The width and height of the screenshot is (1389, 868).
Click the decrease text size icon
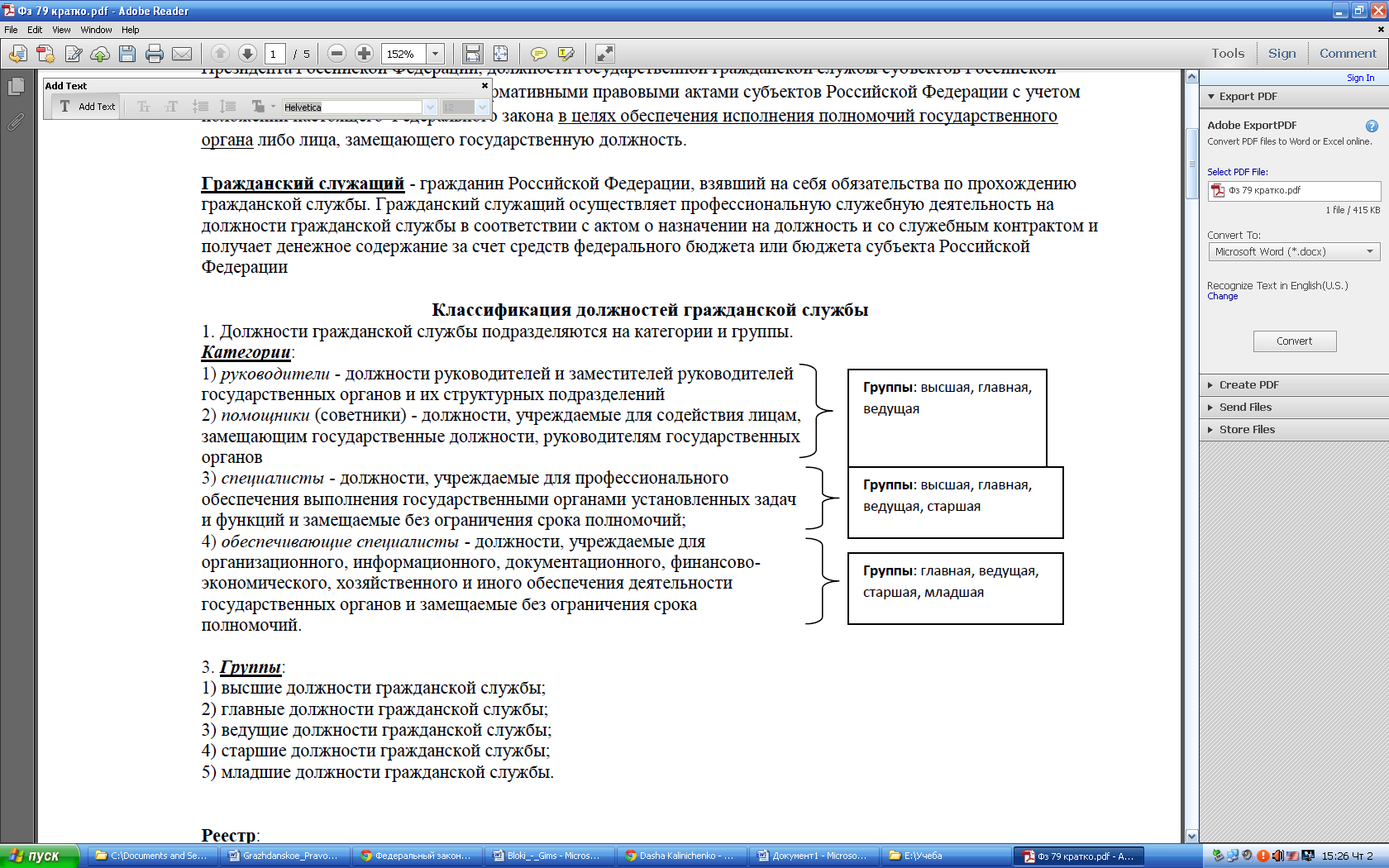tap(144, 107)
